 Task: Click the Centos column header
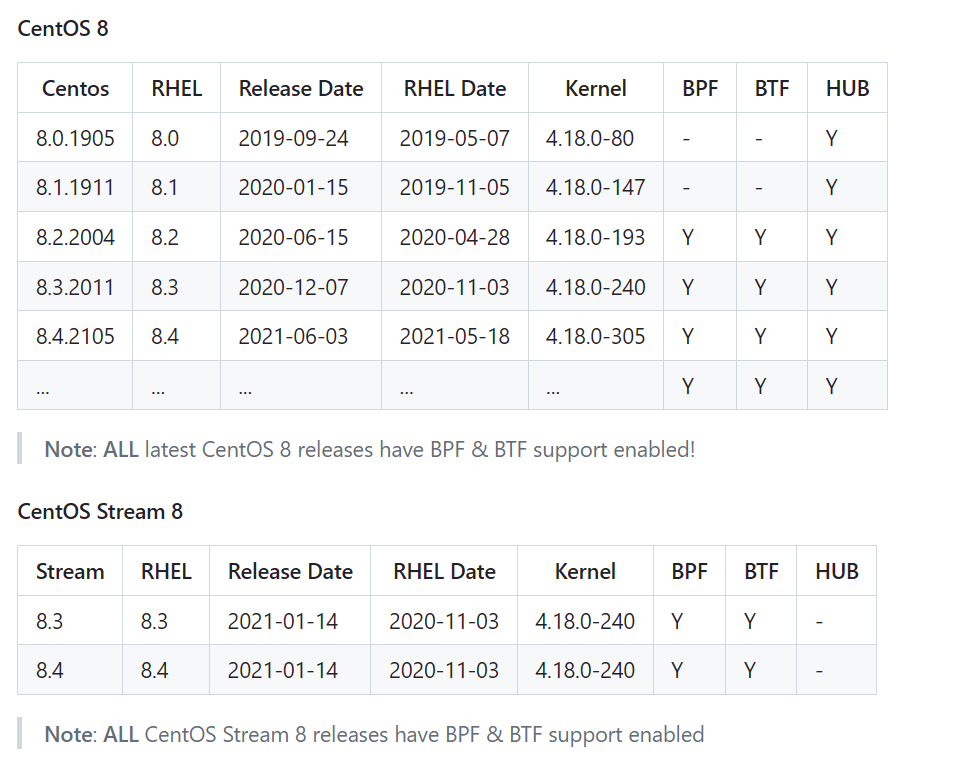click(75, 88)
